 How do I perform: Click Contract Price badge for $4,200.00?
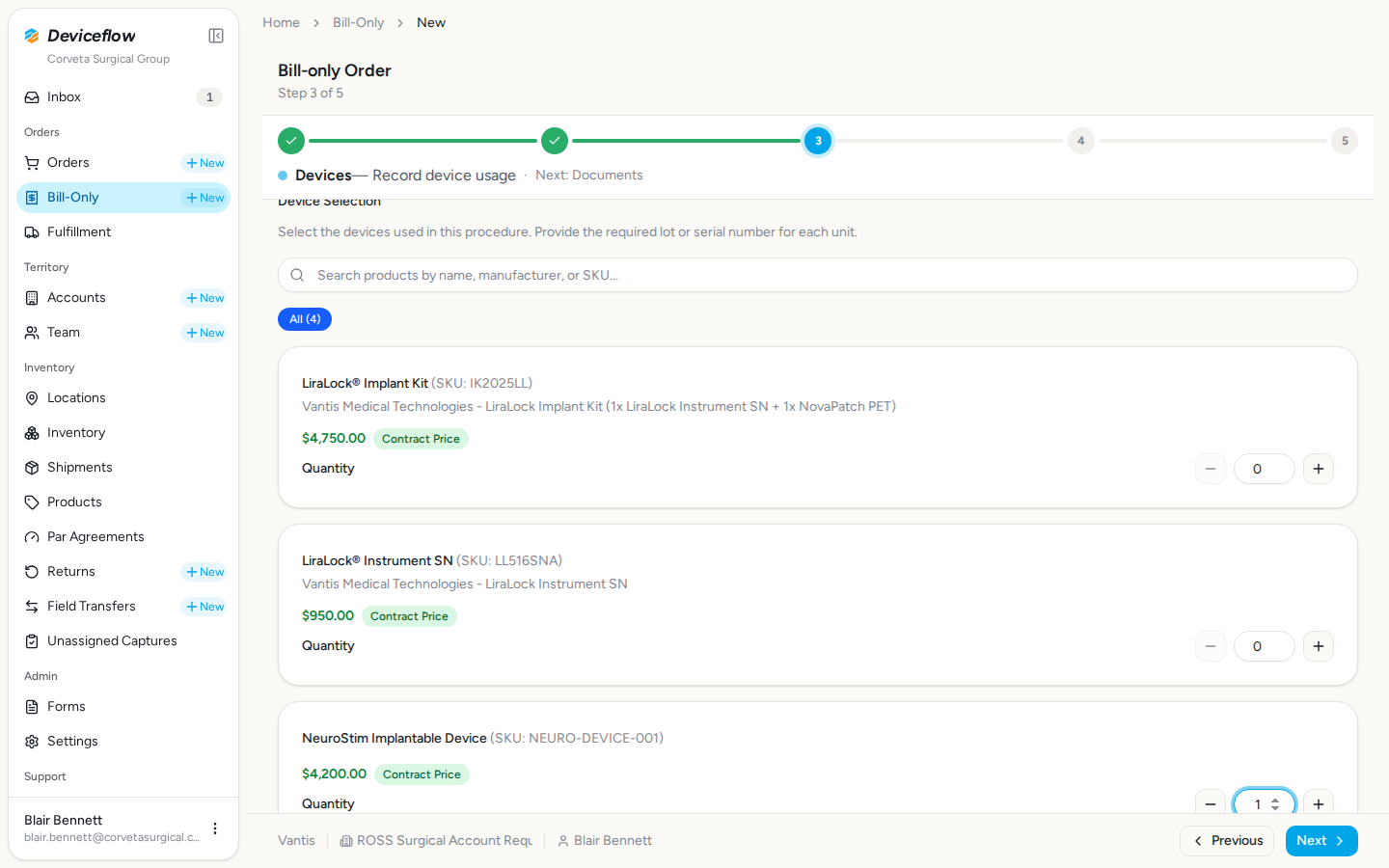click(422, 774)
